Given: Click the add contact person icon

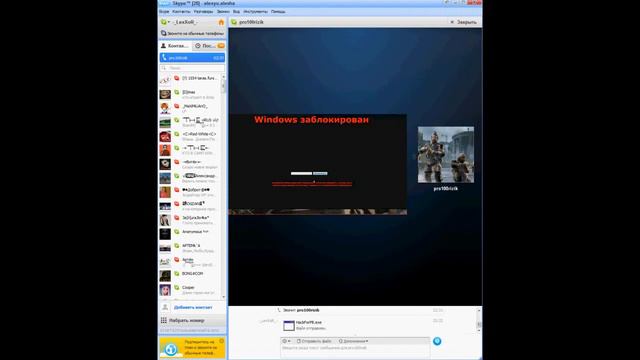Looking at the screenshot, I should point(165,307).
